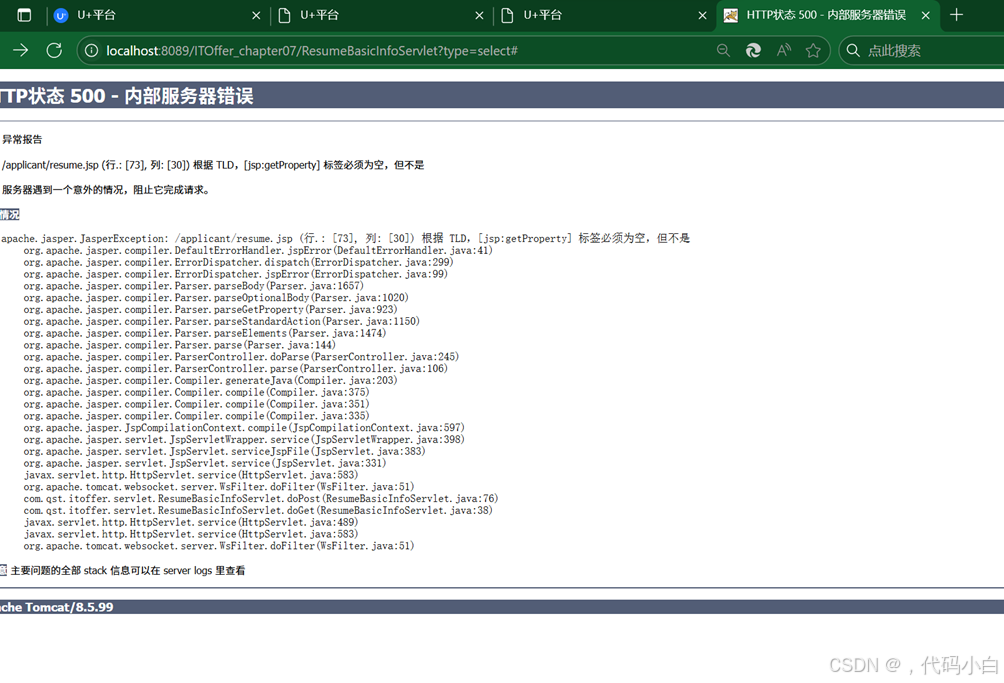Open the vertical tabs panel icon
The width and height of the screenshot is (1004, 683).
click(x=22, y=15)
